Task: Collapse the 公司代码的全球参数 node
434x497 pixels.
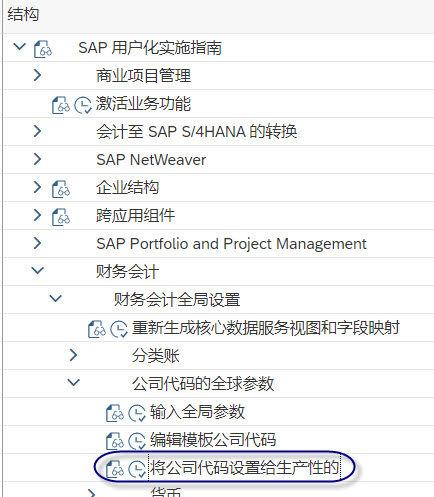Action: [x=74, y=382]
